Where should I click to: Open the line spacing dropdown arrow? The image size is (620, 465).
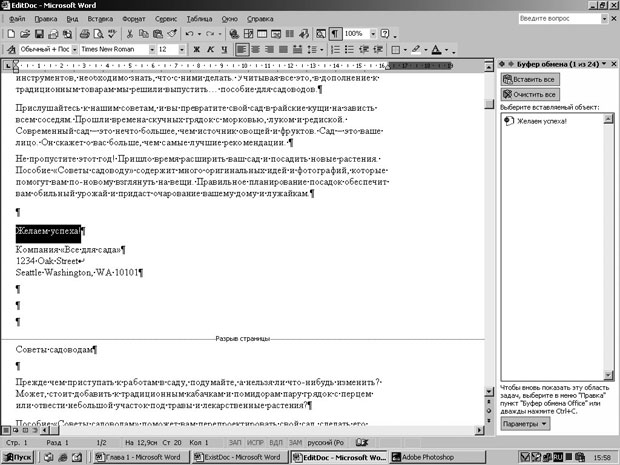[321, 49]
